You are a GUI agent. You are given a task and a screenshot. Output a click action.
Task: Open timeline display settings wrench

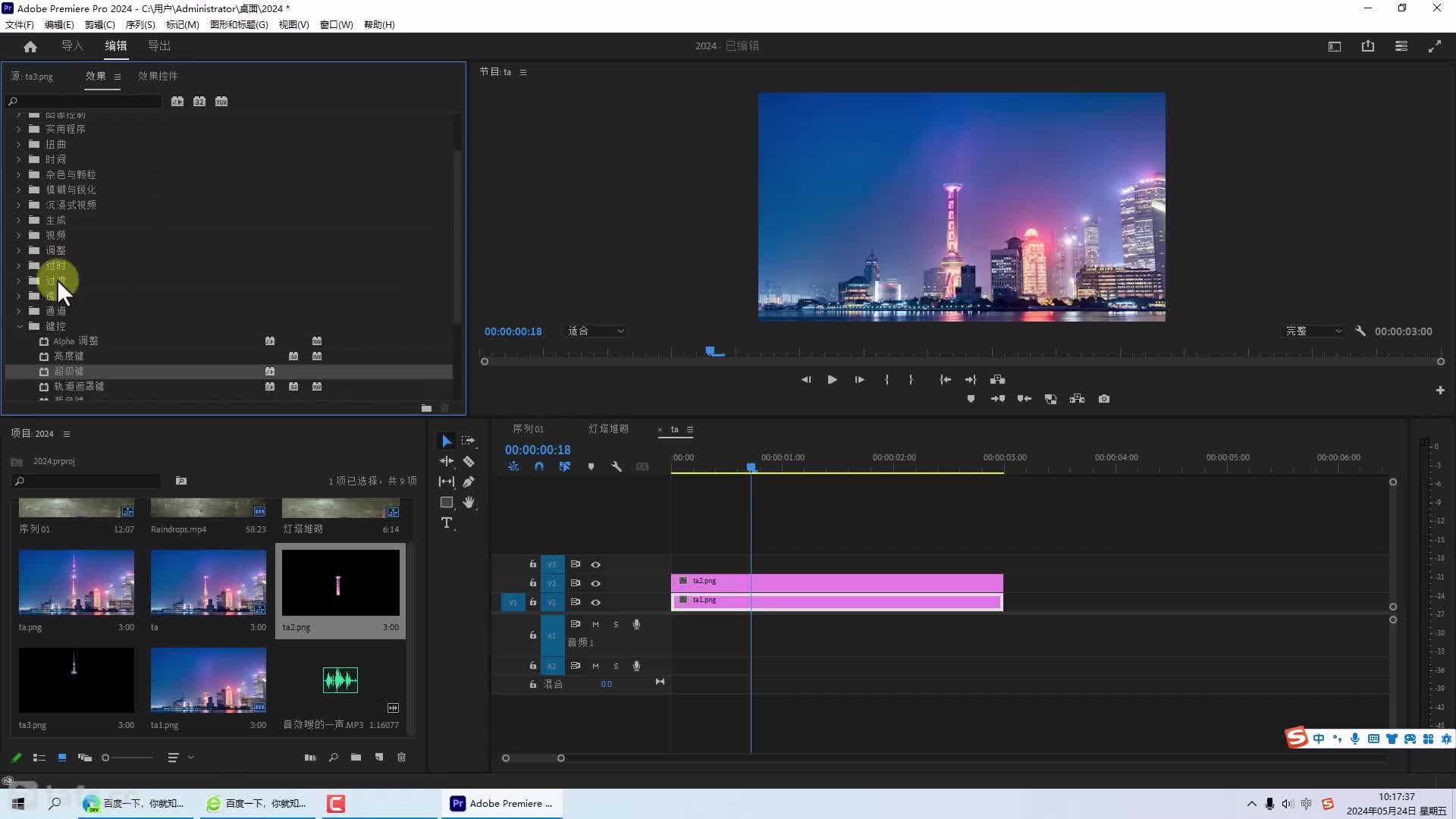(x=617, y=466)
